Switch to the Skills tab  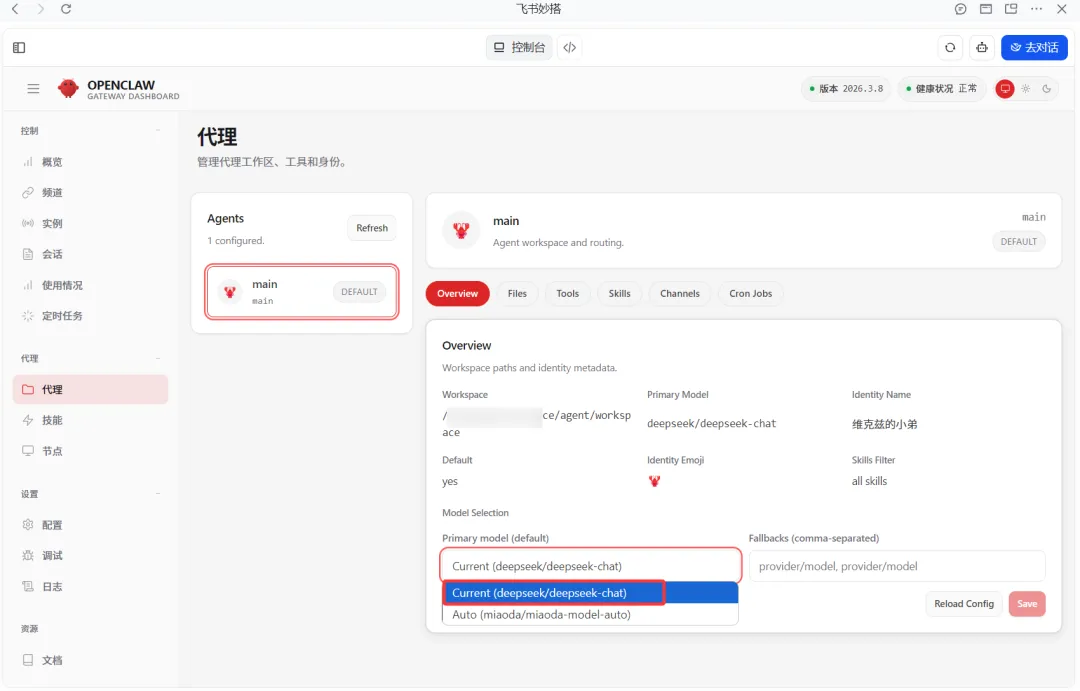(x=619, y=293)
